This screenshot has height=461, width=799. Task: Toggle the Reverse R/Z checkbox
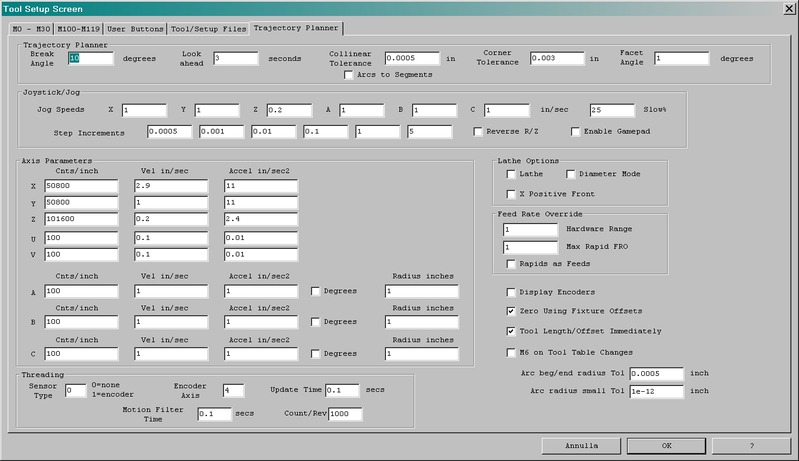(x=478, y=131)
